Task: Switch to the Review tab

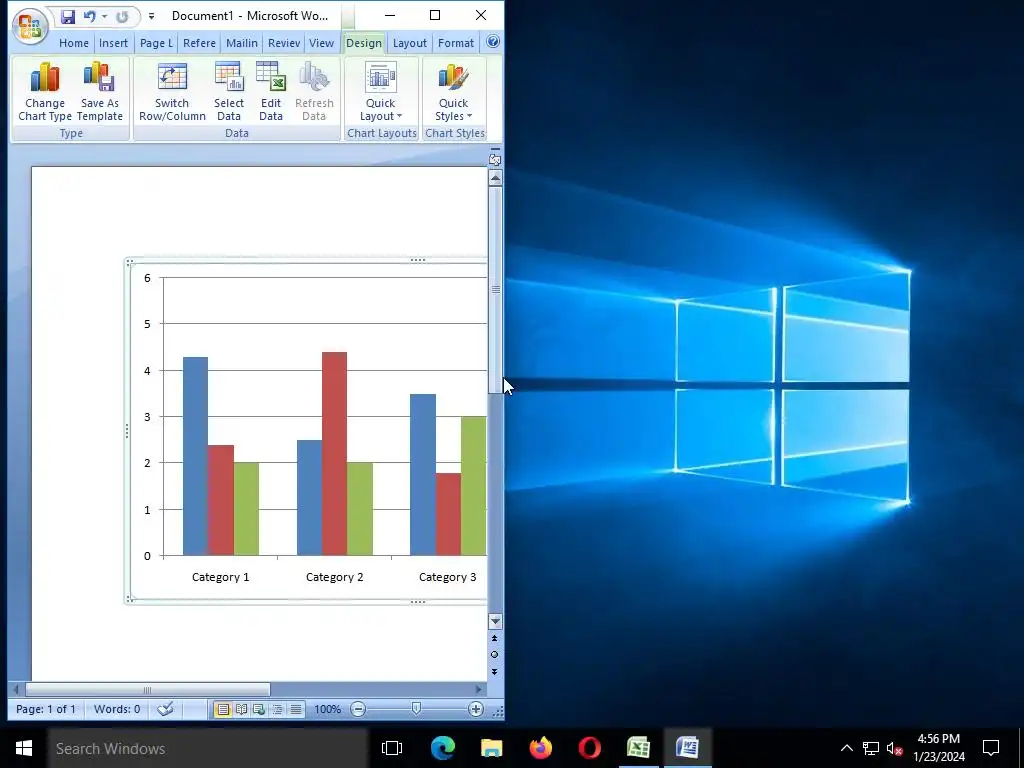Action: point(284,43)
